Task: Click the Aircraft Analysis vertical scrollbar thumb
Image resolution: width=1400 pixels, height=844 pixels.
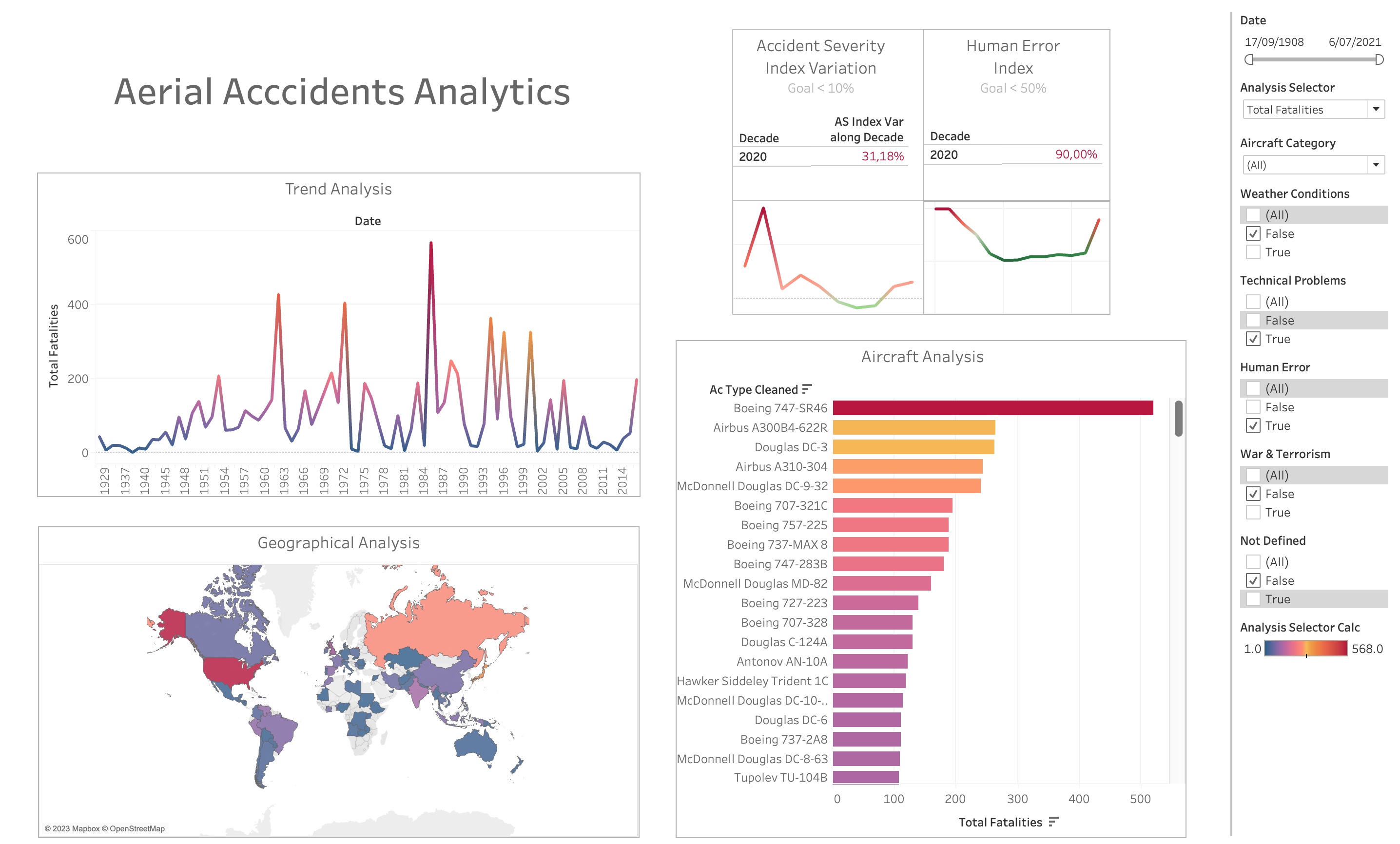Action: 1178,419
